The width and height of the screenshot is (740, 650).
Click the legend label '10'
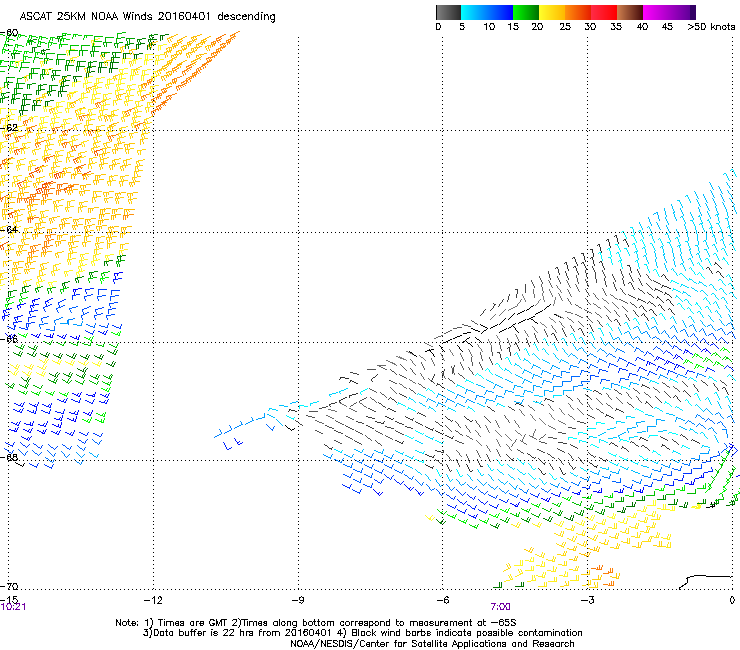[489, 27]
